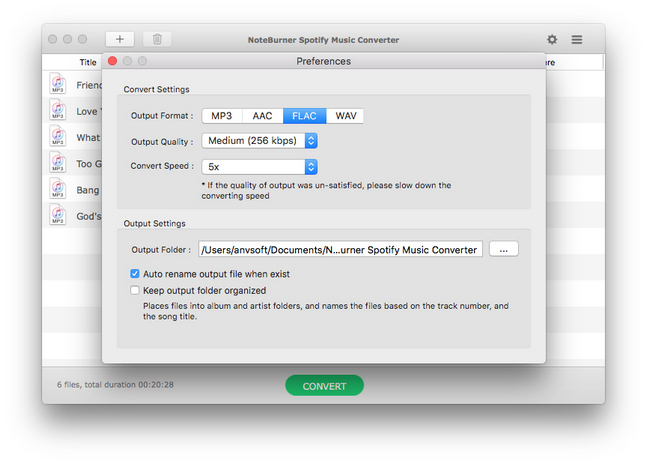Select the What song title

tap(88, 138)
